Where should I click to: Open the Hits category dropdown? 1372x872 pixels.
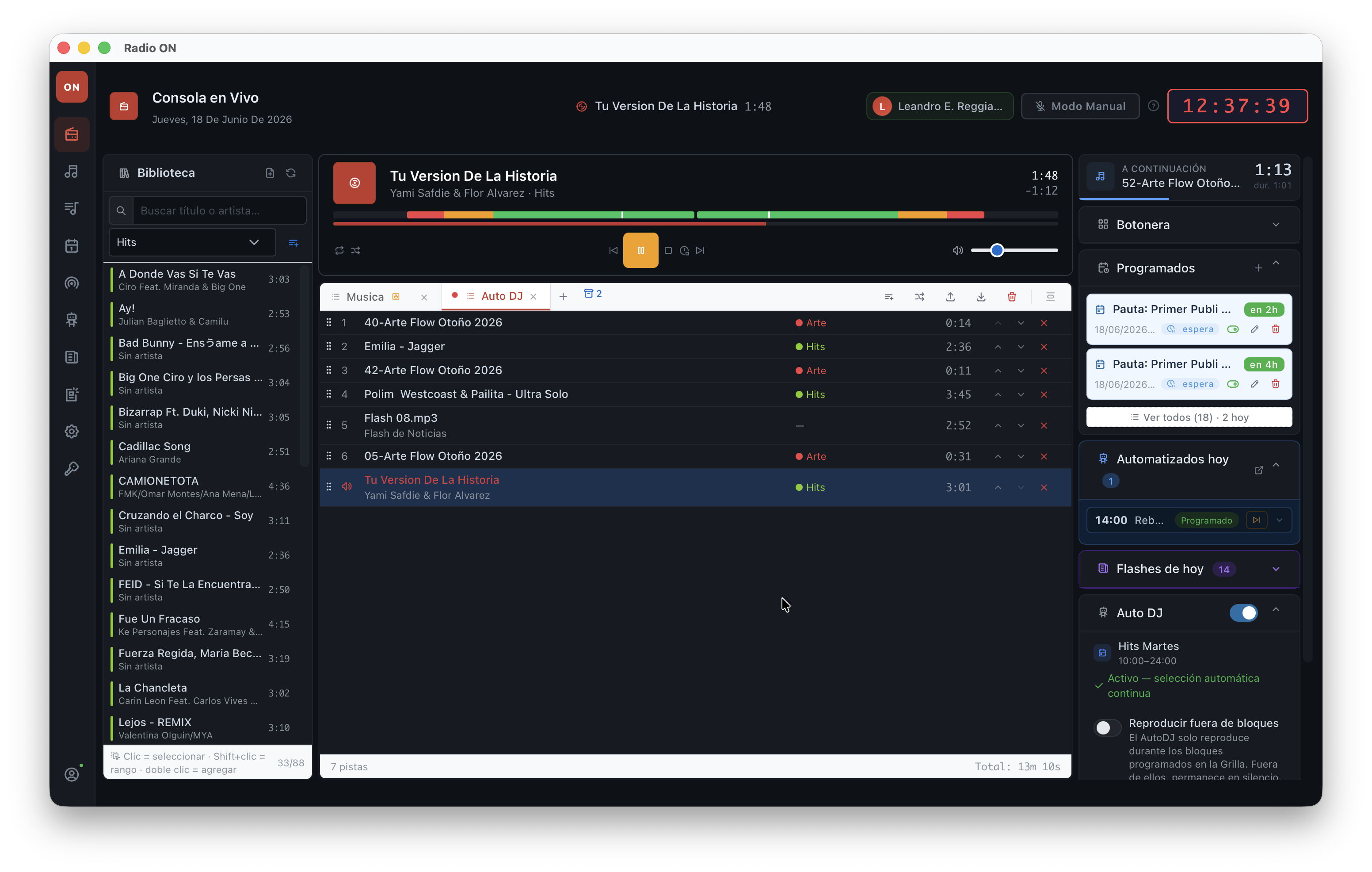[x=192, y=242]
